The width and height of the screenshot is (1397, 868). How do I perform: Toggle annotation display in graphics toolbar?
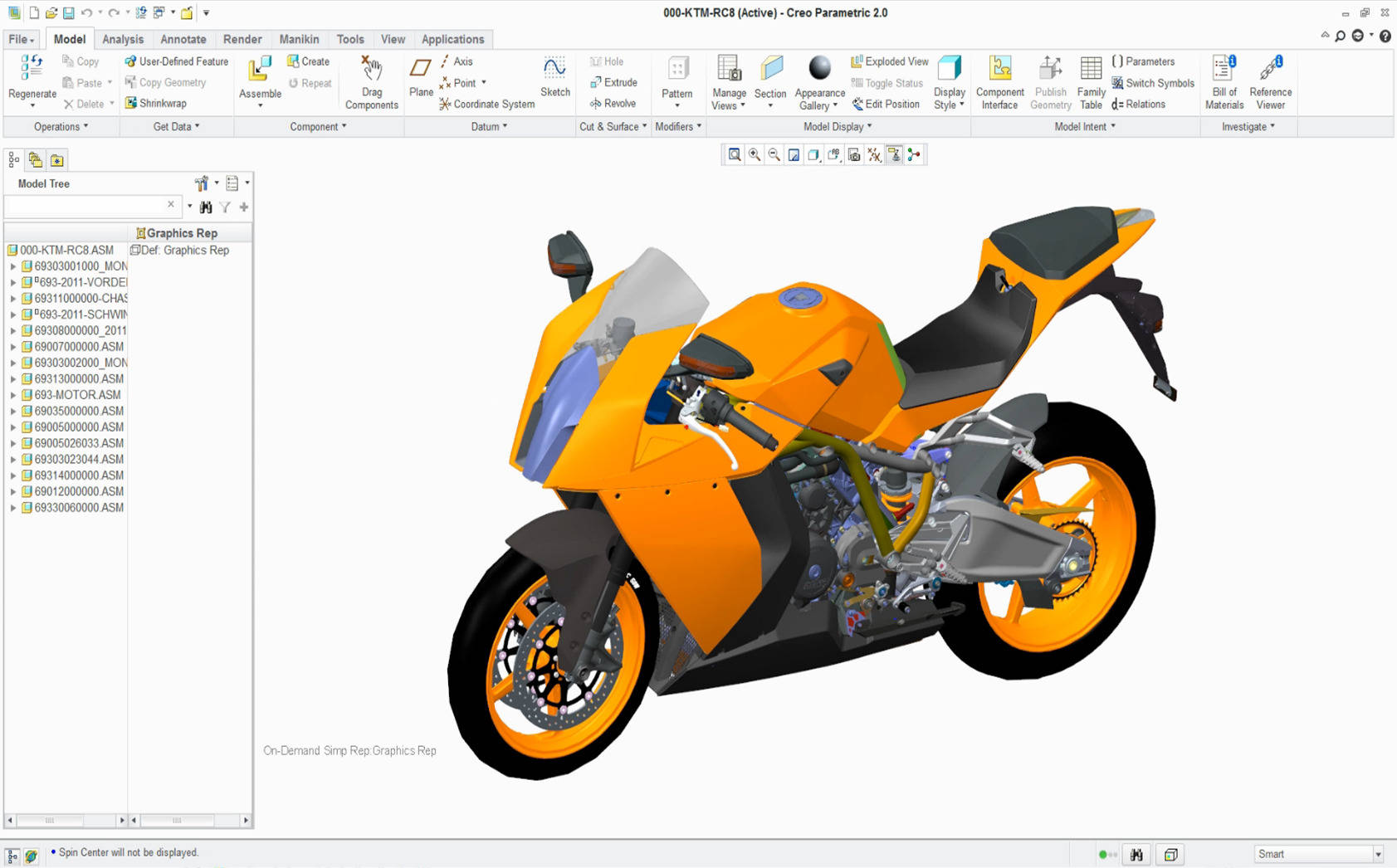click(x=894, y=155)
